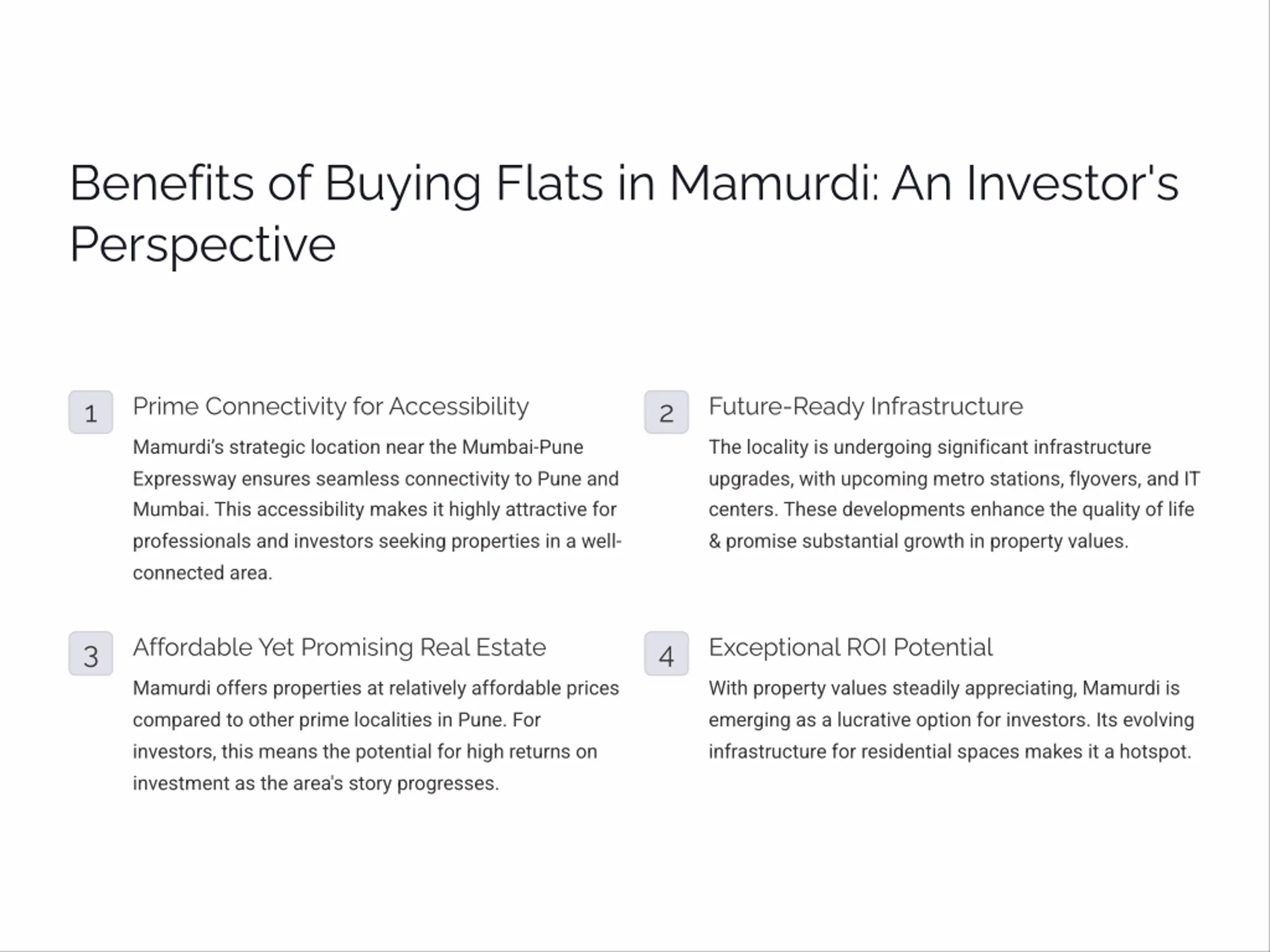Click 'Future-Ready Infrastructure' heading
Image resolution: width=1270 pixels, height=952 pixels.
pos(866,406)
